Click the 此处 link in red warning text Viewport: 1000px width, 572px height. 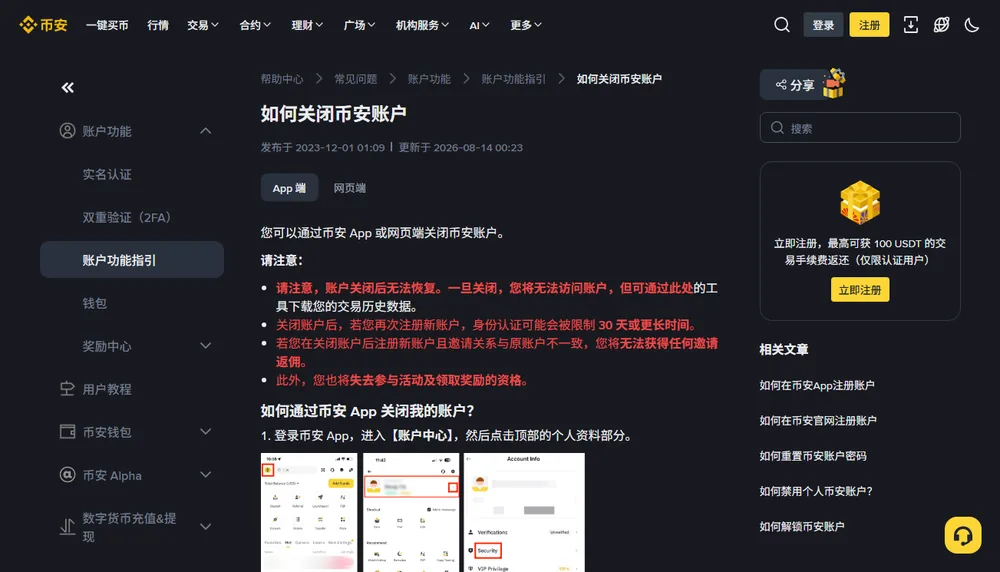click(681, 288)
